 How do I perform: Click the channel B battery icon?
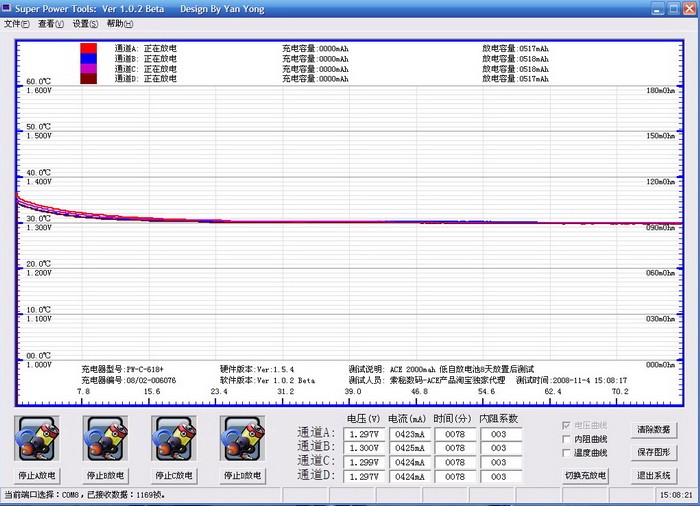coord(105,439)
